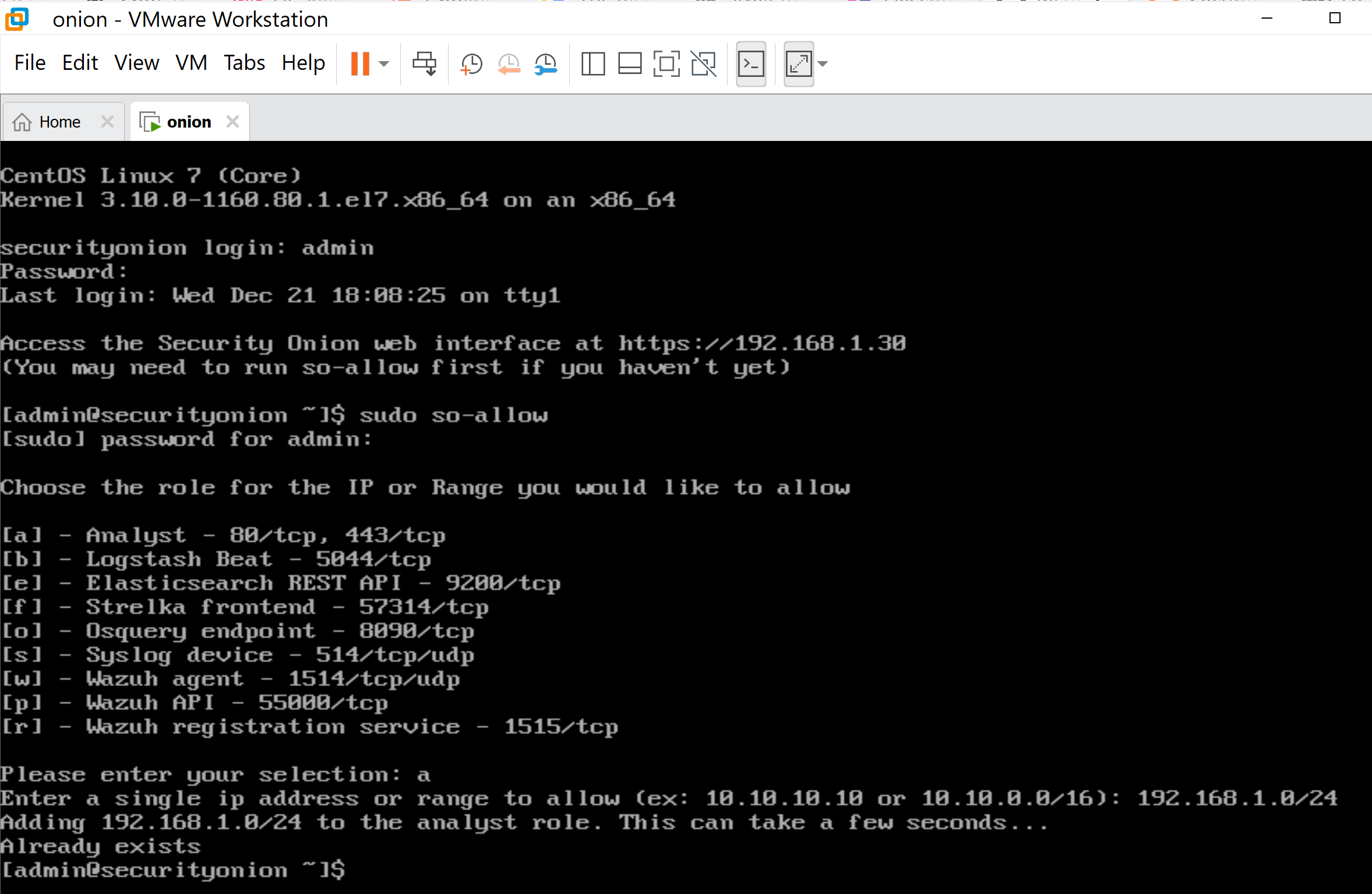Click the 'Kernel 3.10.0-1160.80.1.el7.x86_64' line

(338, 200)
